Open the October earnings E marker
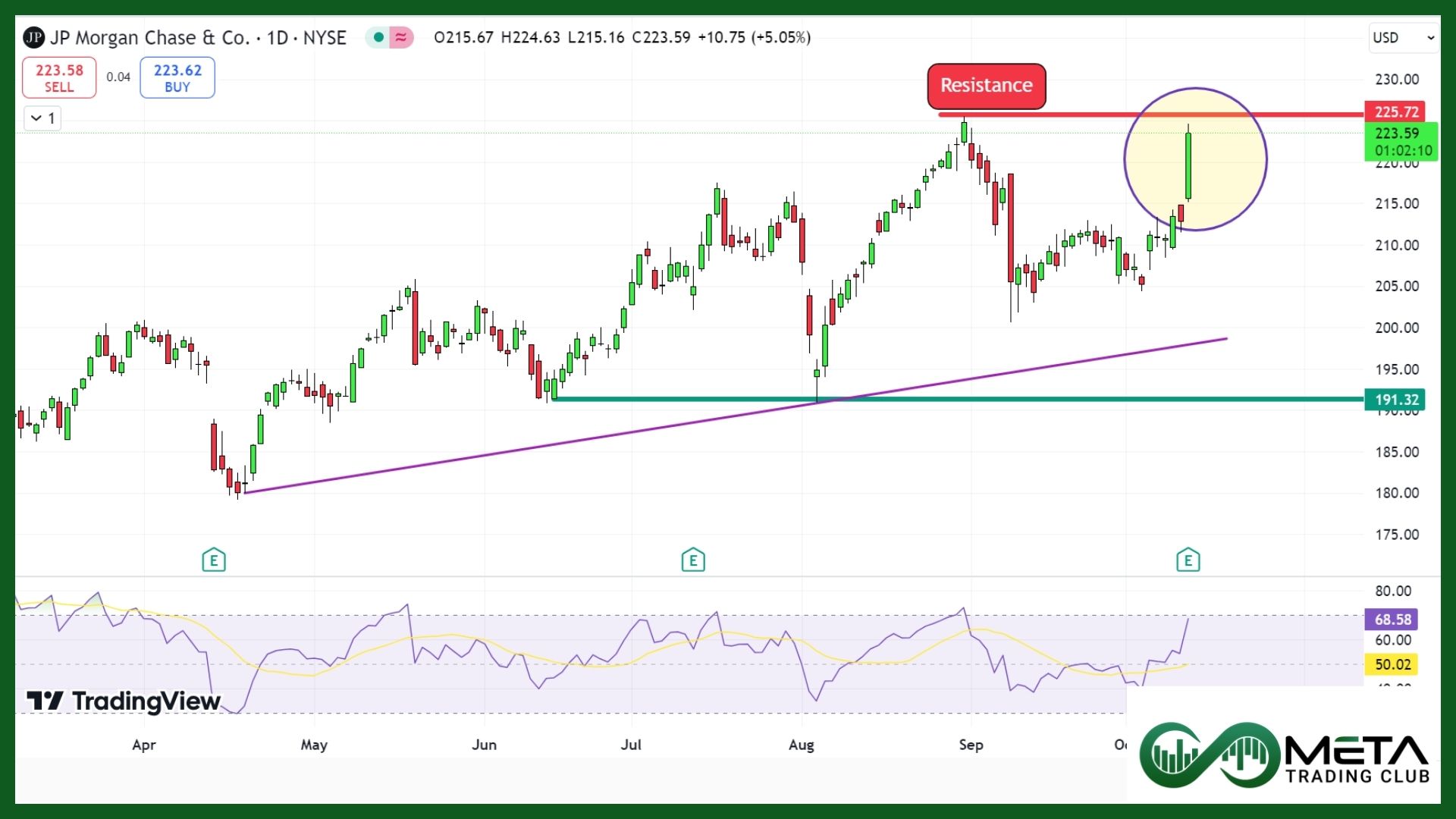The height and width of the screenshot is (819, 1456). pos(1188,560)
